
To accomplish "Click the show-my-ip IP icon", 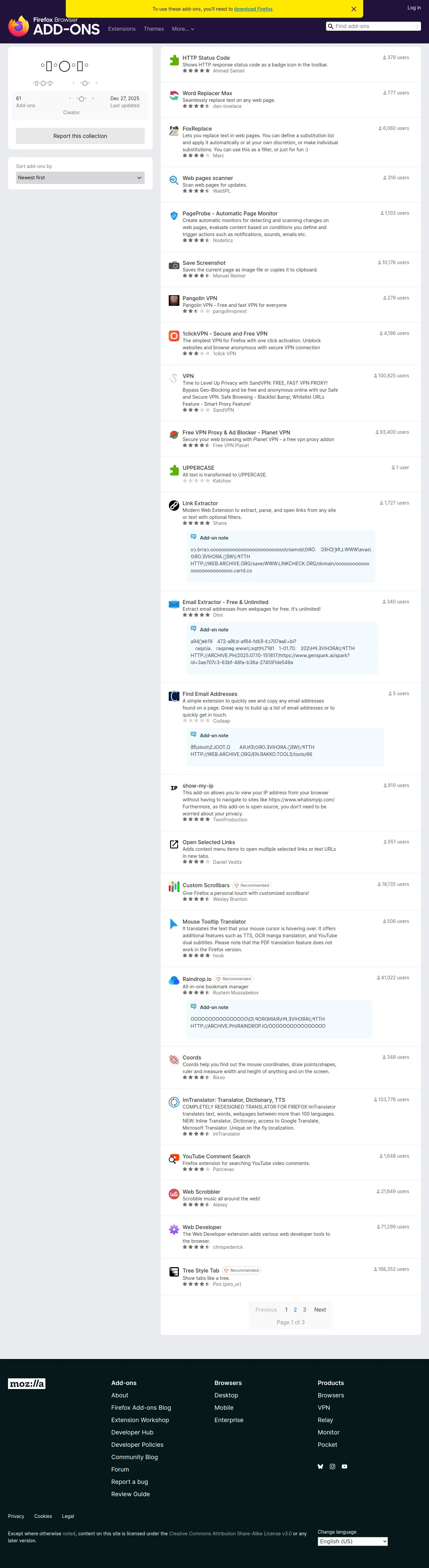I will 174,788.
